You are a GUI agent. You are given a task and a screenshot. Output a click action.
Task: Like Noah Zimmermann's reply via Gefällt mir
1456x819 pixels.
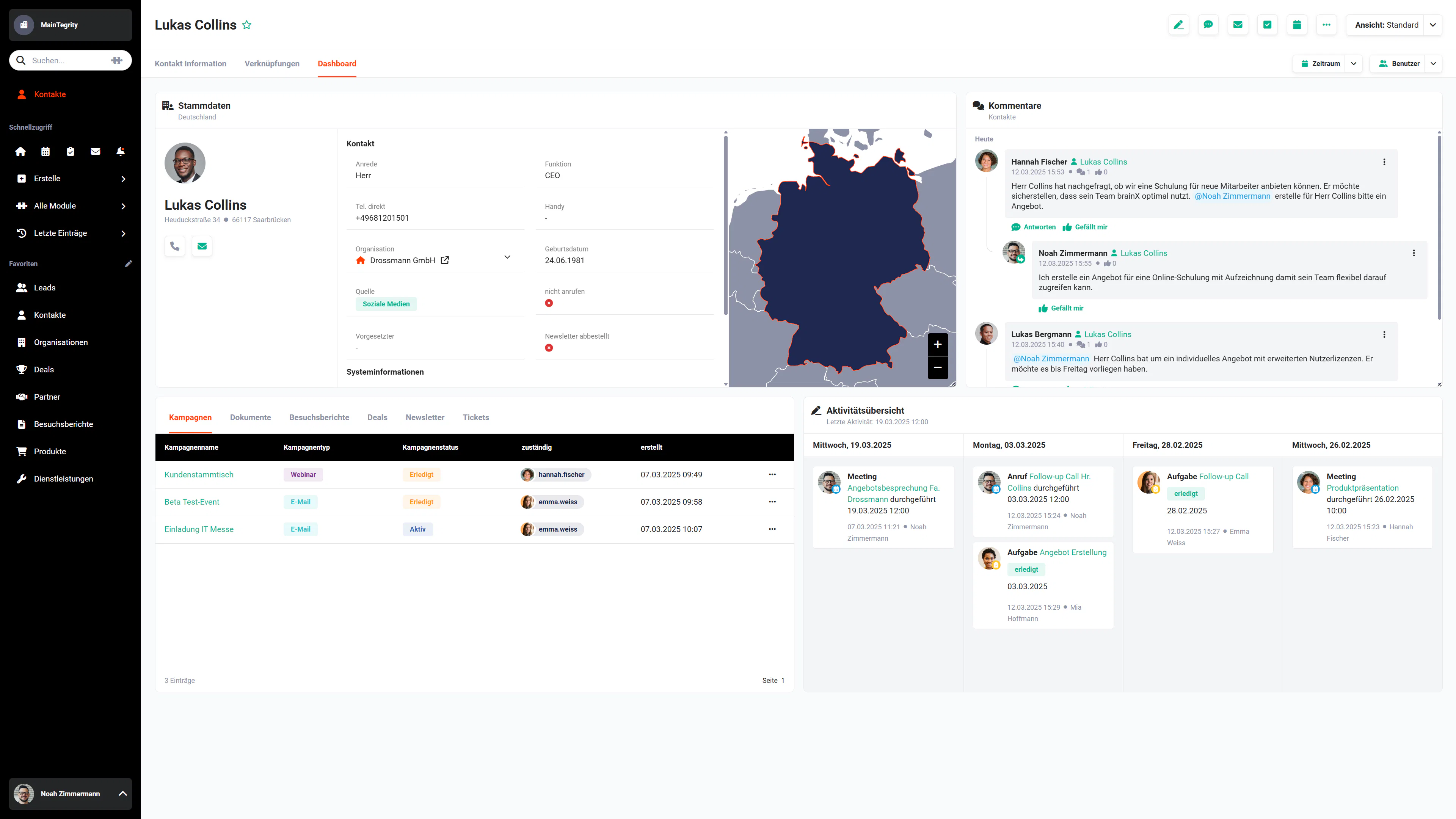1061,308
